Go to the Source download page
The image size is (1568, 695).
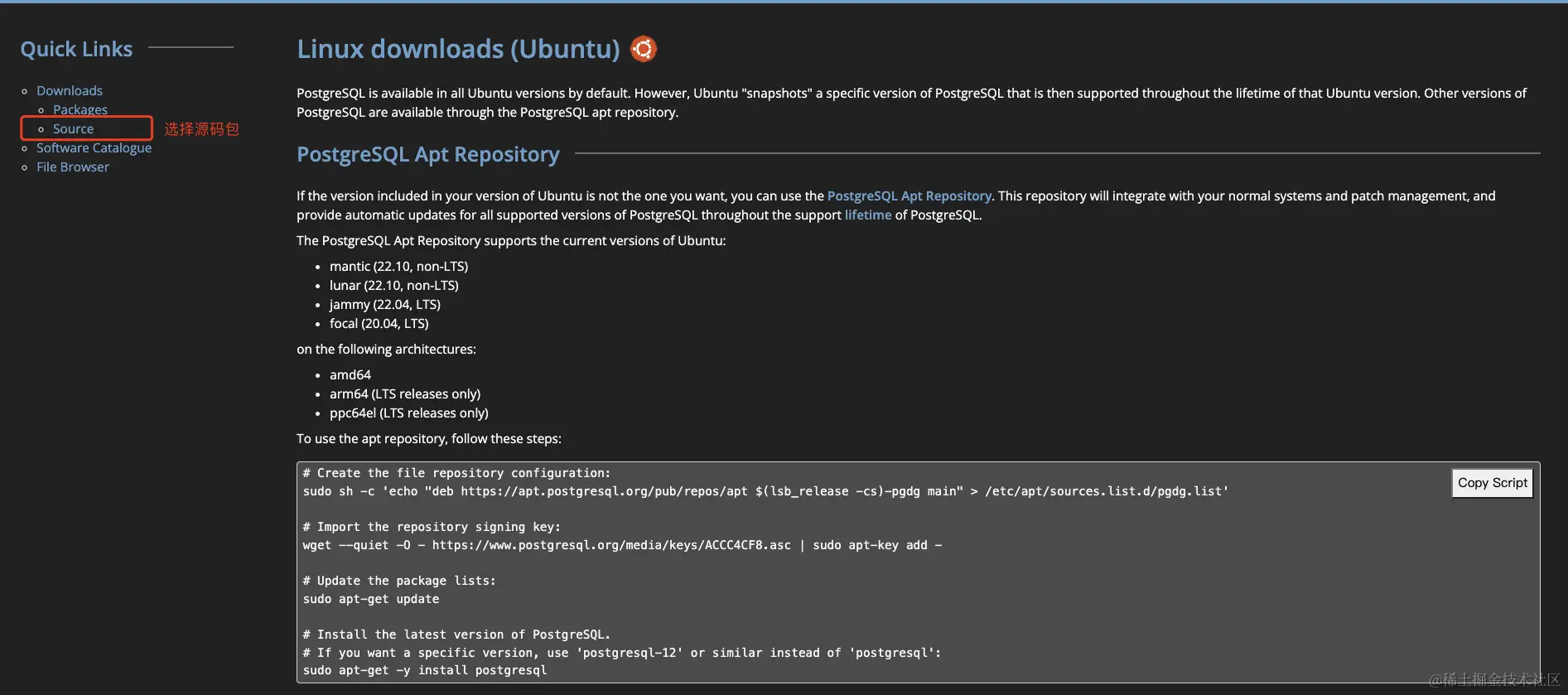click(73, 128)
